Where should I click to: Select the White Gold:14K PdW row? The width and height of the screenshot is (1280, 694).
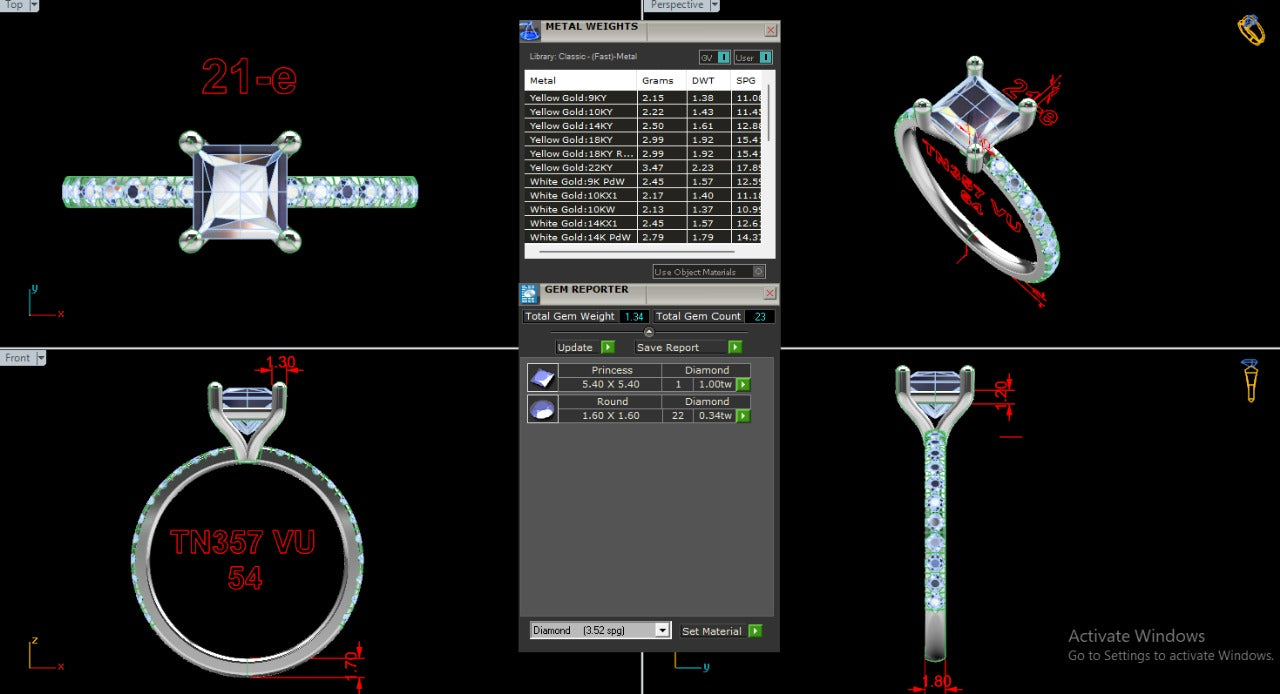tap(643, 238)
